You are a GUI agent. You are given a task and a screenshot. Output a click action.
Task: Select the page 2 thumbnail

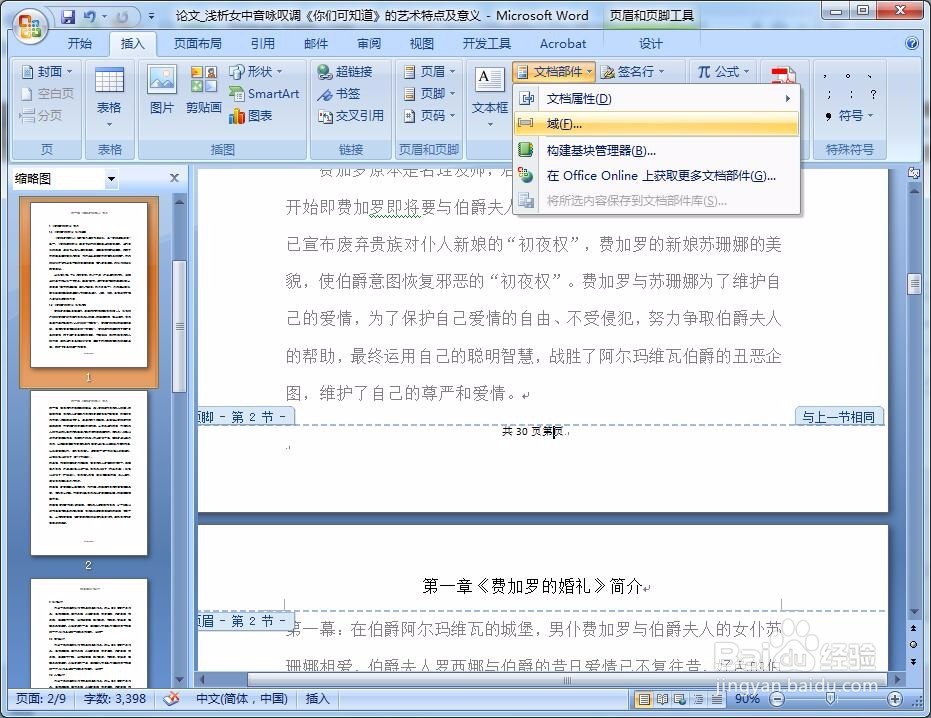[89, 473]
